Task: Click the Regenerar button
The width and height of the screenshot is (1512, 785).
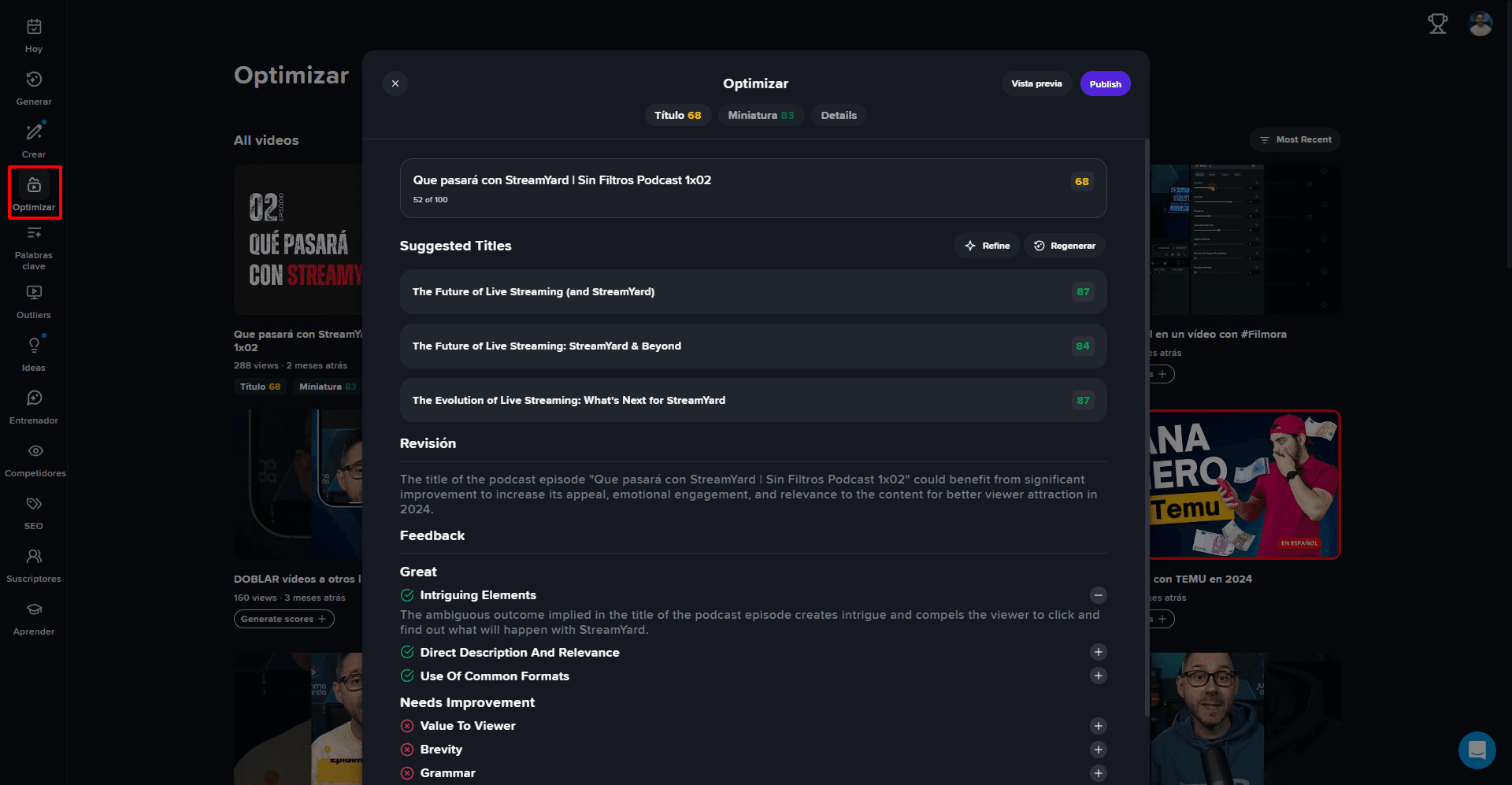Action: (x=1065, y=246)
